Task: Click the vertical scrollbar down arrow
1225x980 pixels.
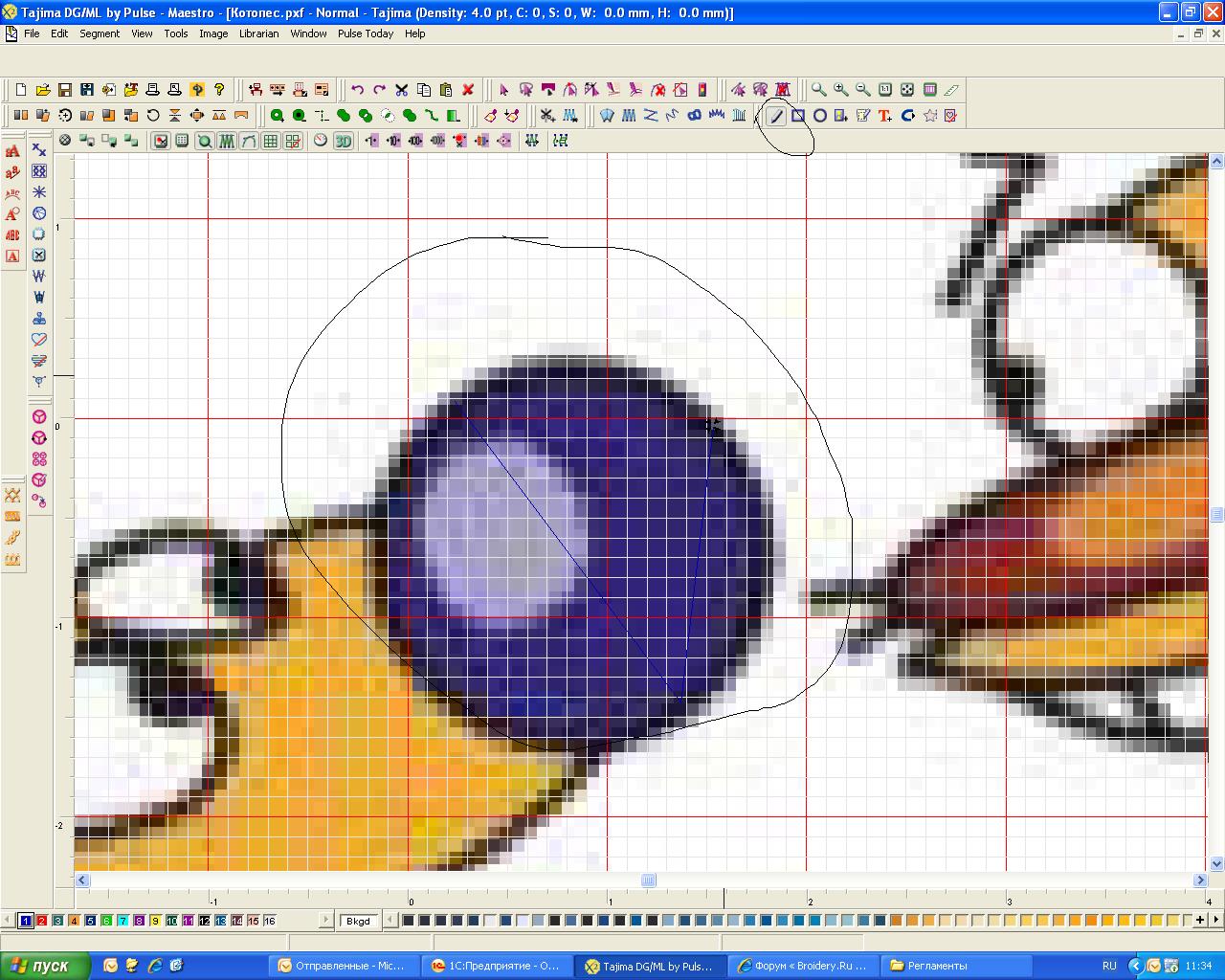Action: [x=1217, y=863]
